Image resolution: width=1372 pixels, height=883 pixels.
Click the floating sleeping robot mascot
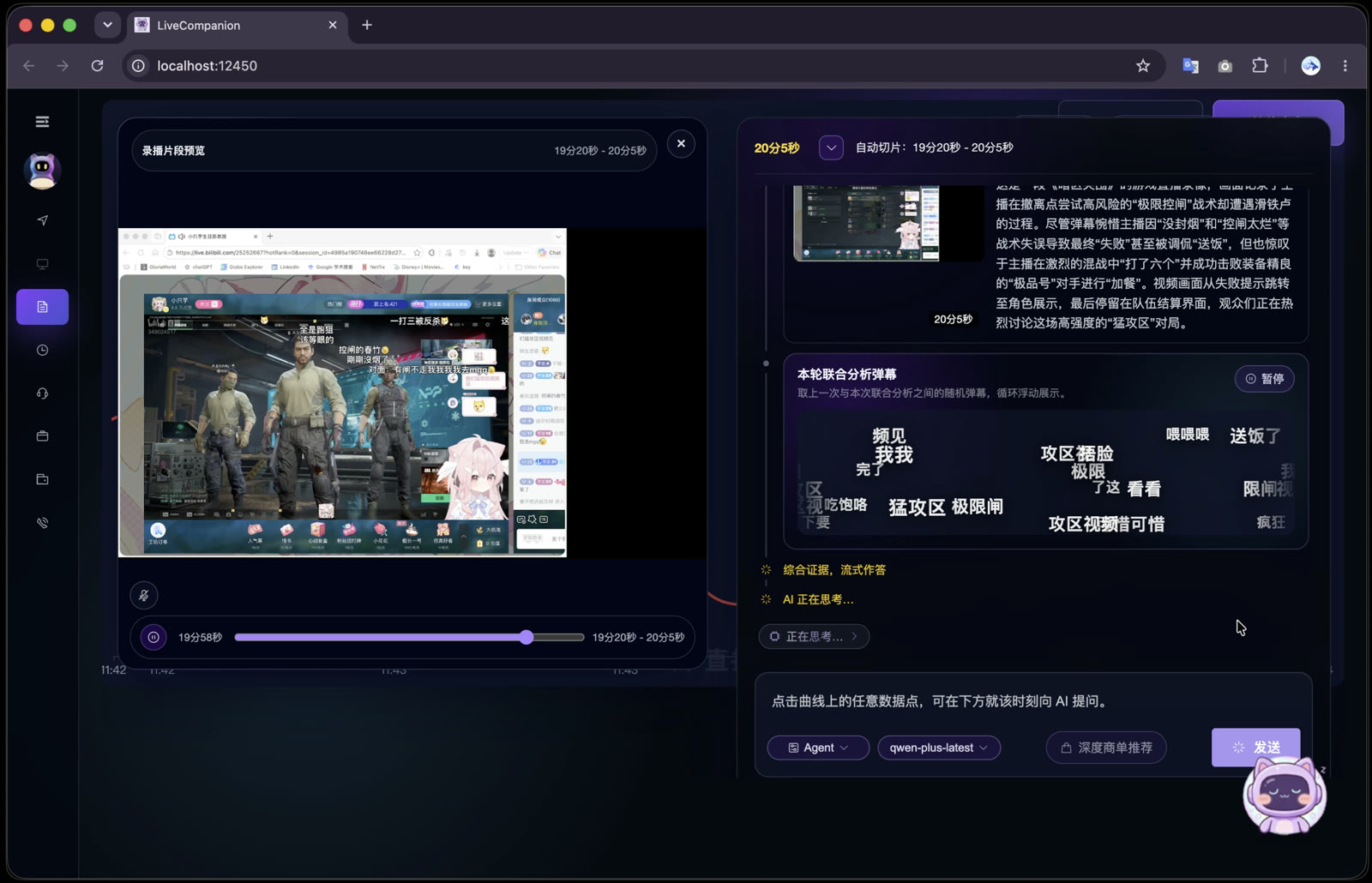coord(1285,796)
